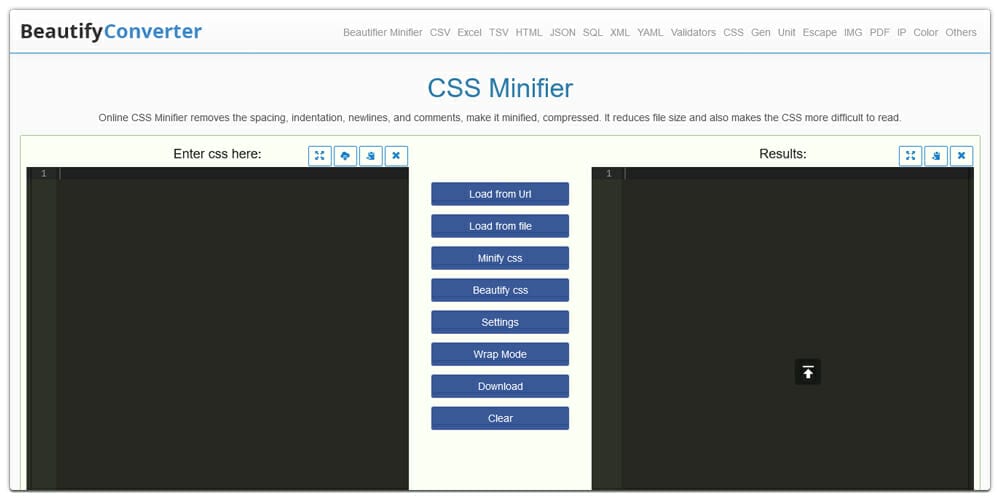1000x500 pixels.
Task: Clear input editor with the X icon
Action: pos(396,156)
